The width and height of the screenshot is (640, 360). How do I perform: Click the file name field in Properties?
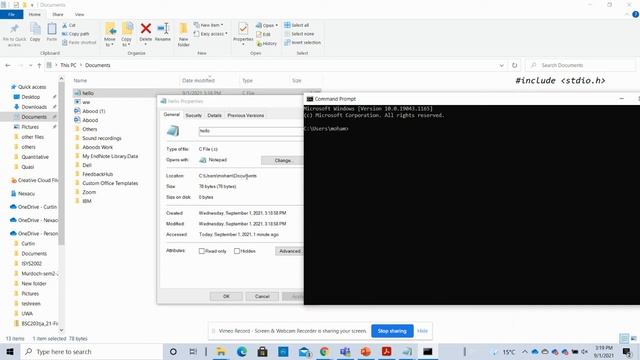pos(251,131)
